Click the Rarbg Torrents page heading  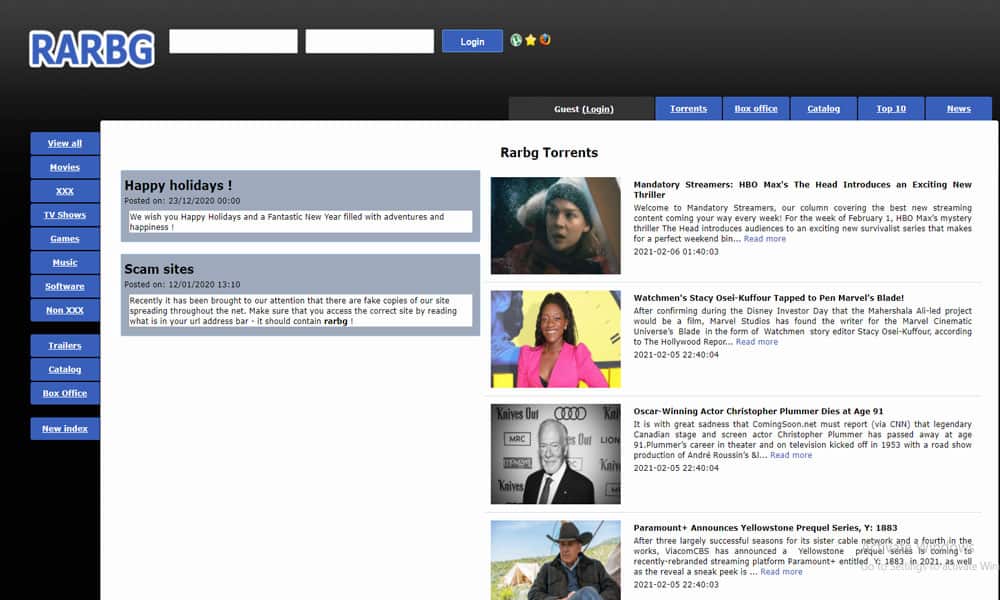pos(549,152)
